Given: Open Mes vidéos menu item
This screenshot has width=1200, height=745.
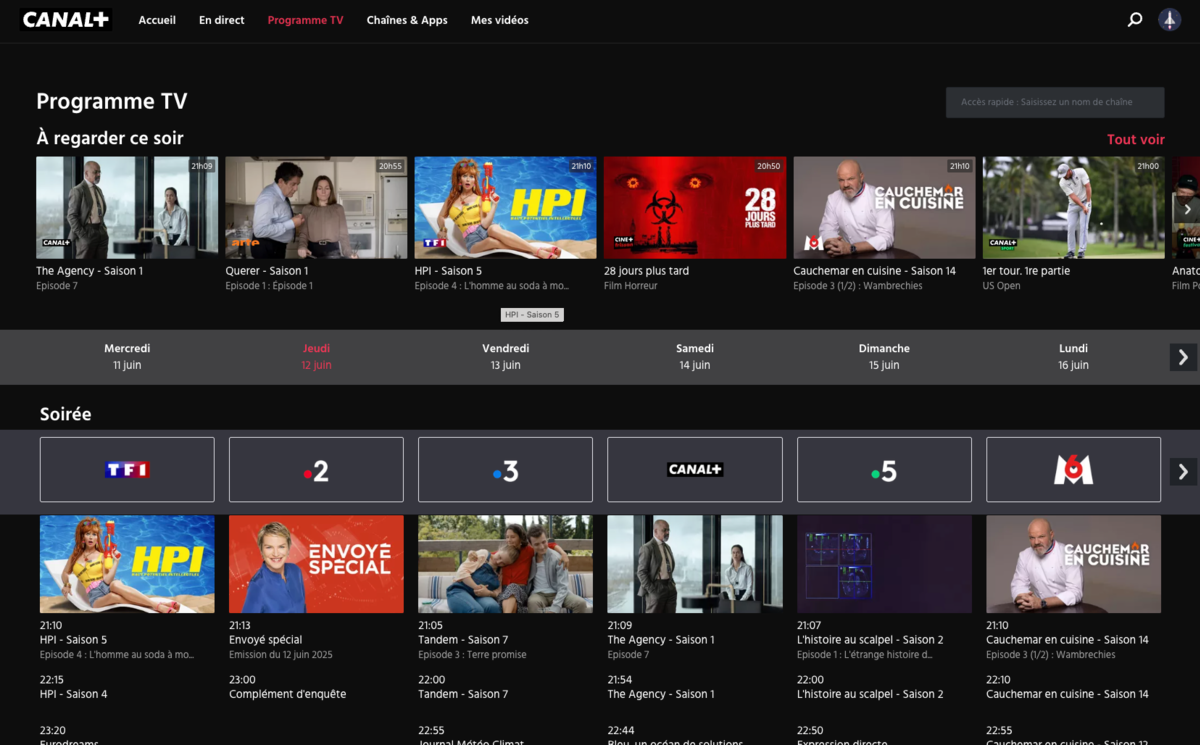Looking at the screenshot, I should tap(500, 20).
